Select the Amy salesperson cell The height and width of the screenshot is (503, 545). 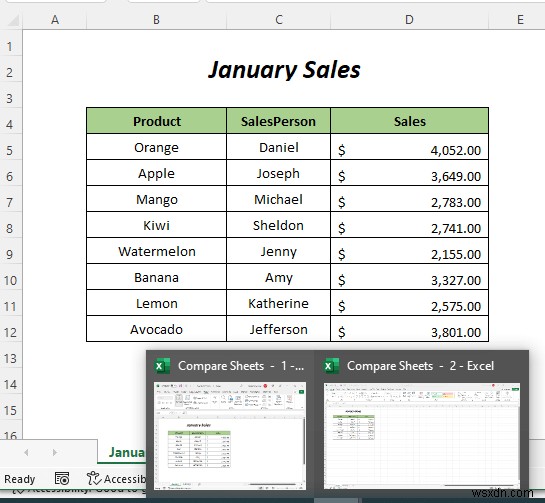[278, 277]
